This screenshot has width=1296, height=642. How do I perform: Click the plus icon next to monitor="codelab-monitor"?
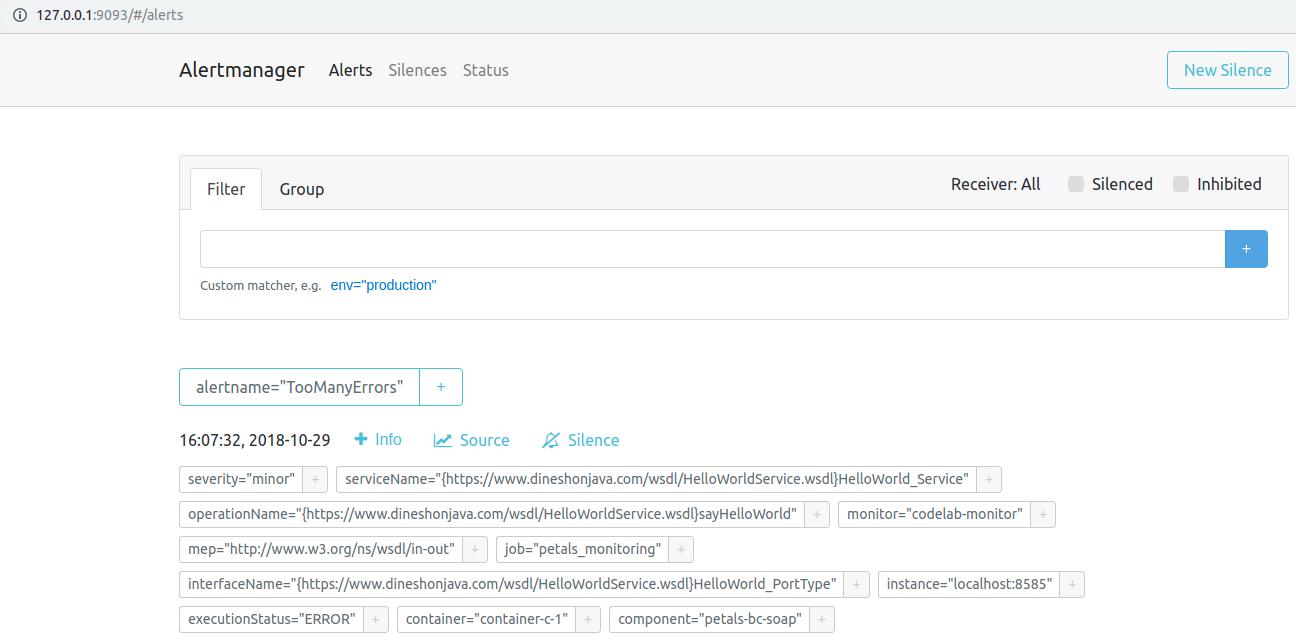(1043, 515)
